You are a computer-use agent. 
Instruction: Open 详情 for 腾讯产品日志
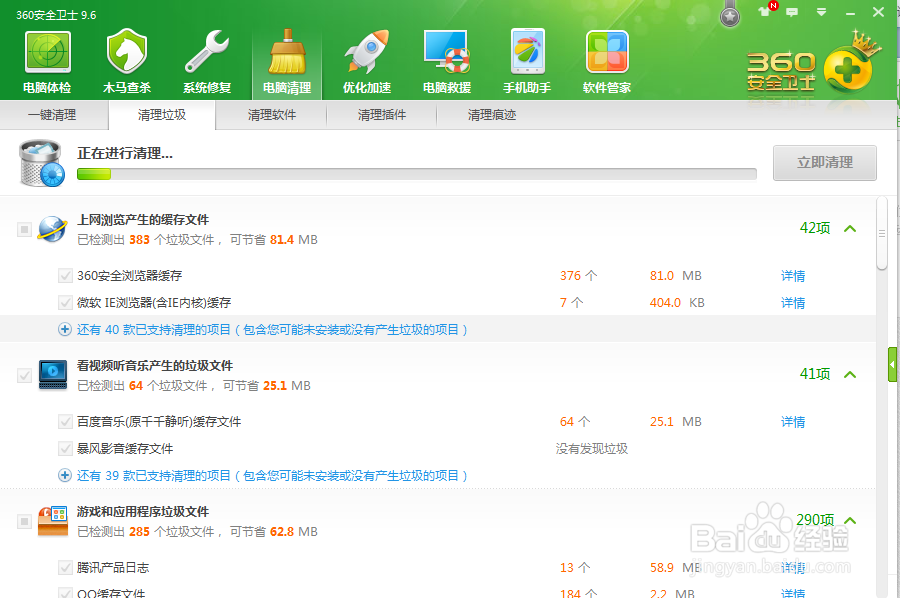793,568
